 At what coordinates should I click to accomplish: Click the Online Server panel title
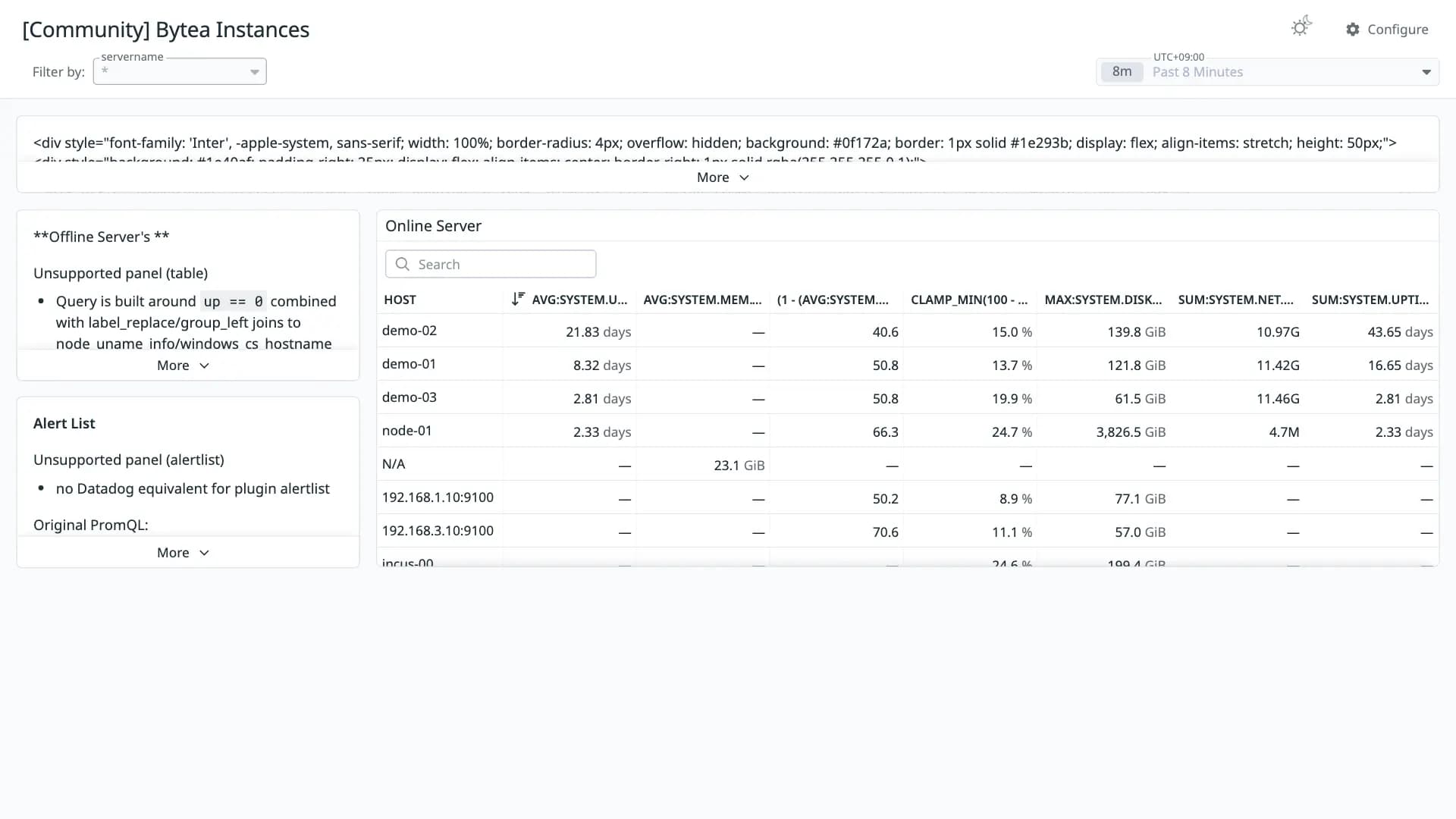433,226
